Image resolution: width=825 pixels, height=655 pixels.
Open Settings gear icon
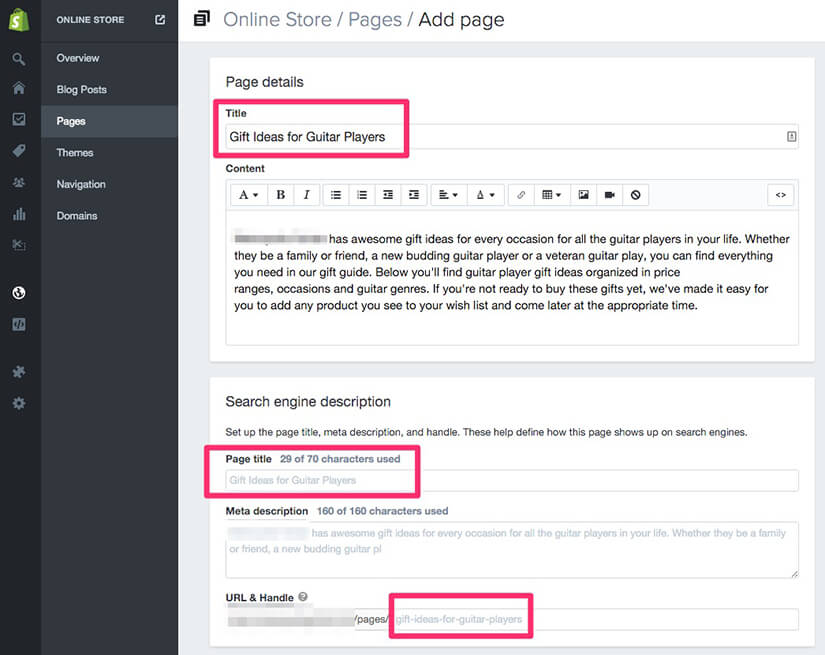(x=19, y=404)
